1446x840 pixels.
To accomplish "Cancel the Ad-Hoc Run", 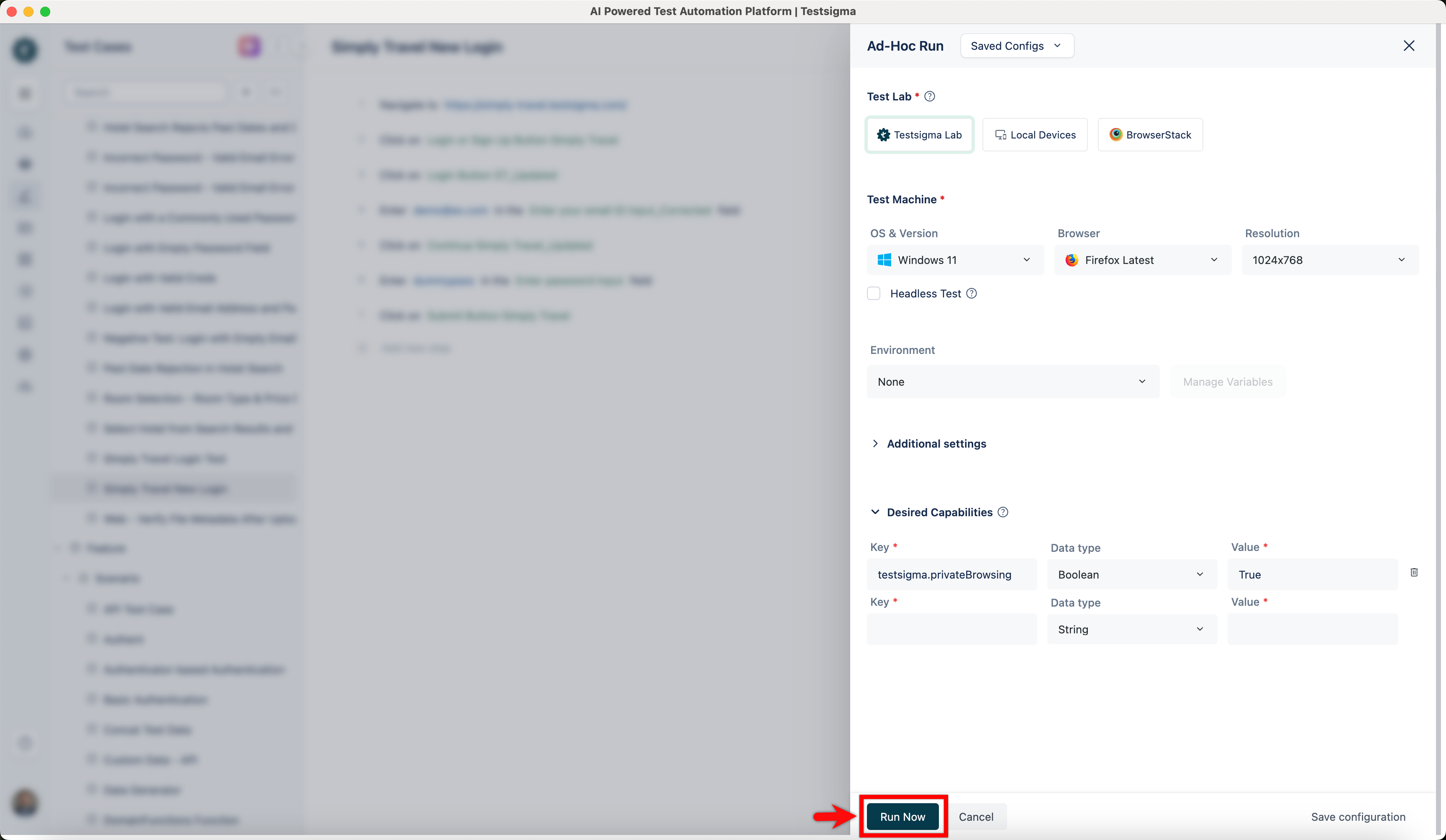I will [x=976, y=817].
